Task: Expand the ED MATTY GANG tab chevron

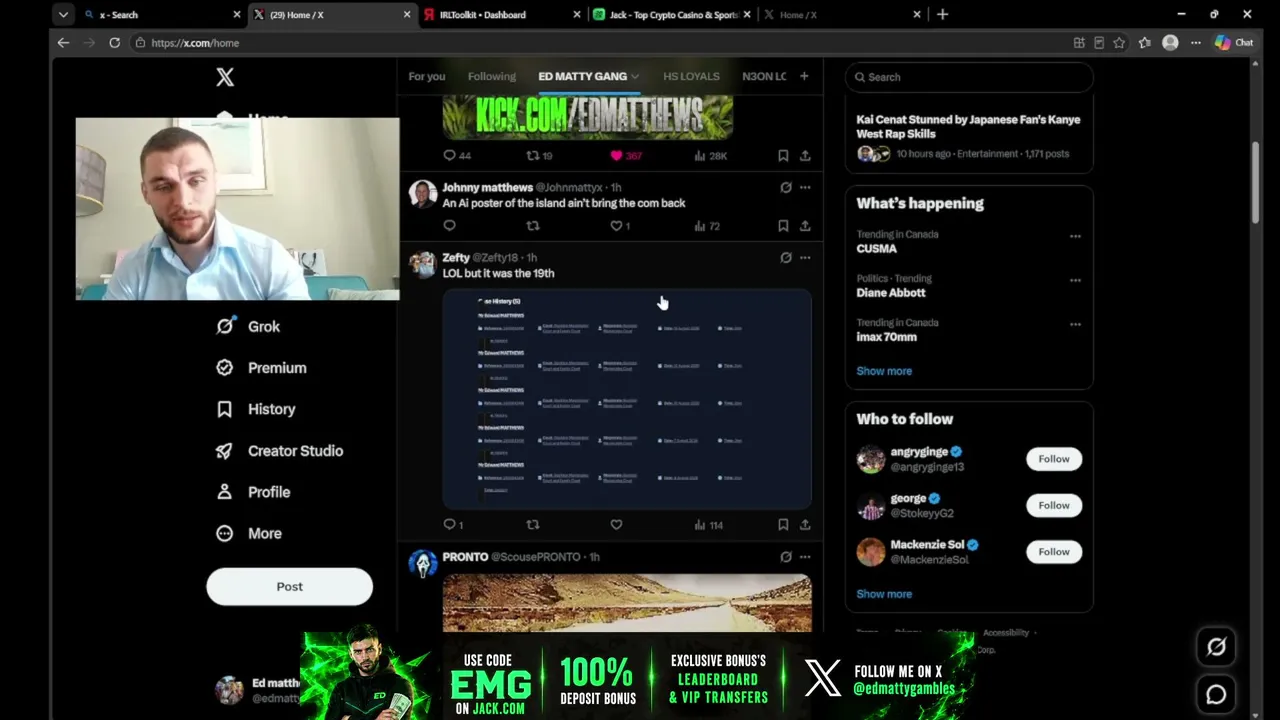Action: click(635, 76)
